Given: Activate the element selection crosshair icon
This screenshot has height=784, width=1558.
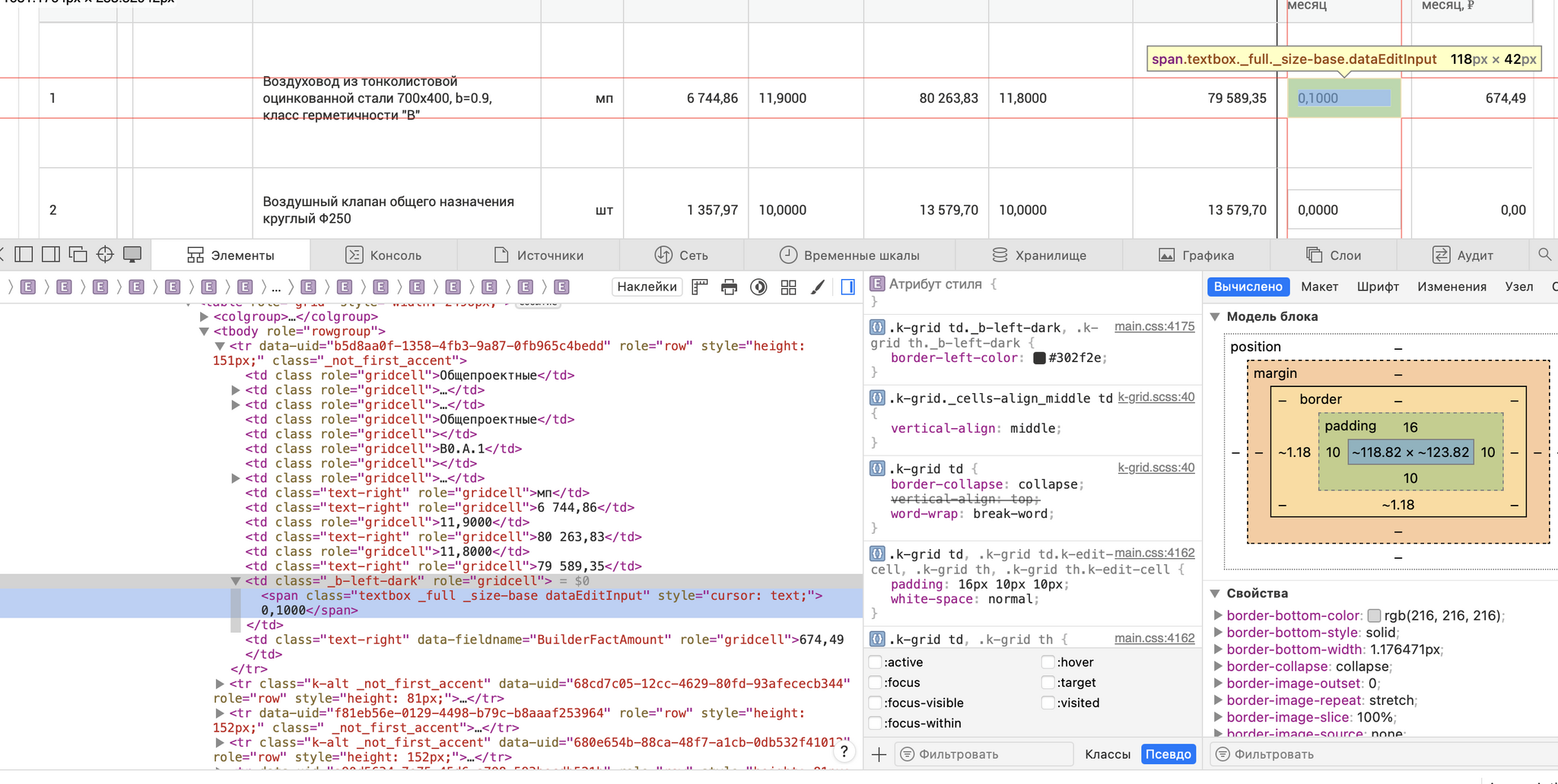Looking at the screenshot, I should (105, 255).
